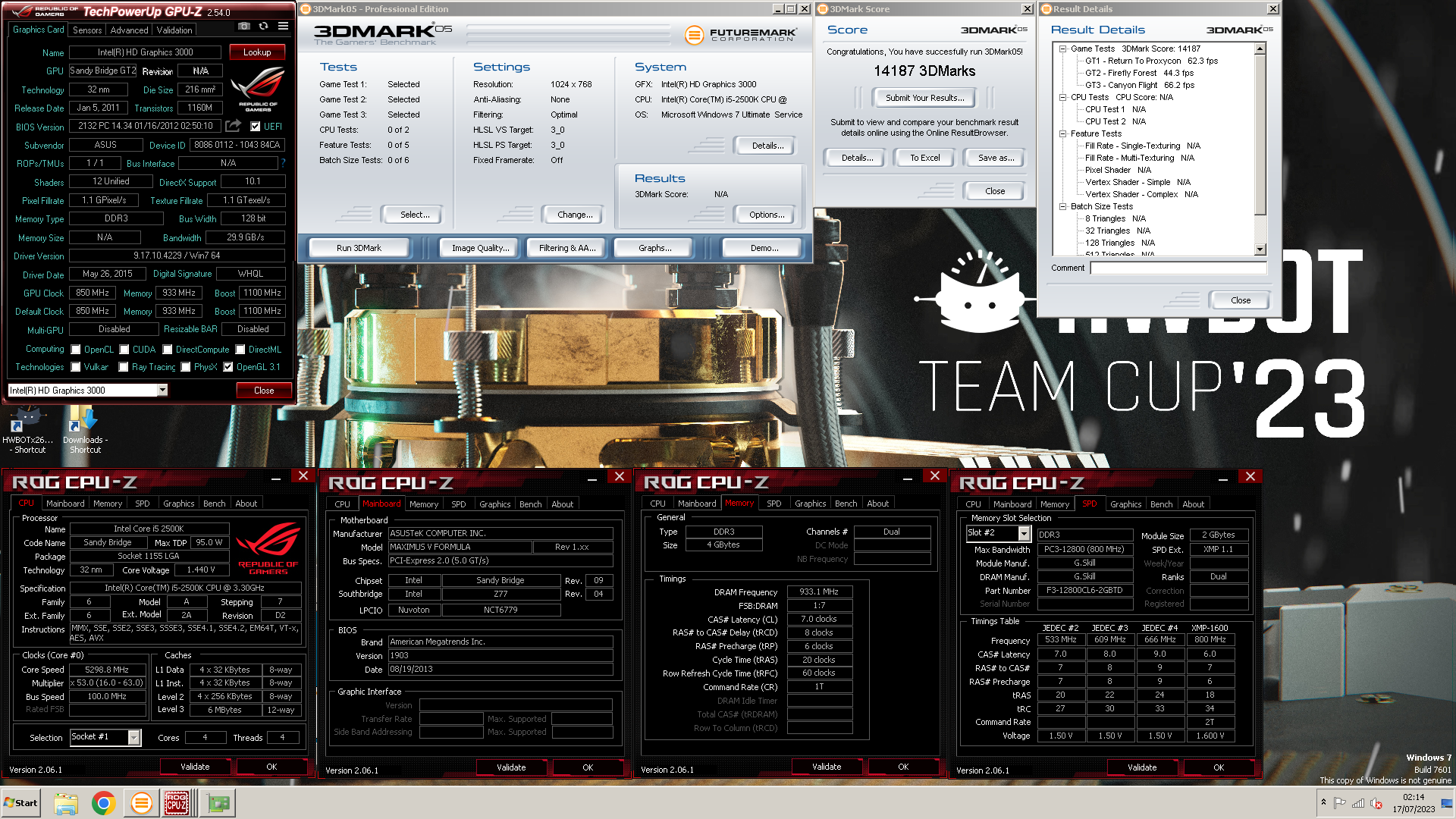
Task: Click the Image Quality button
Action: (x=480, y=248)
